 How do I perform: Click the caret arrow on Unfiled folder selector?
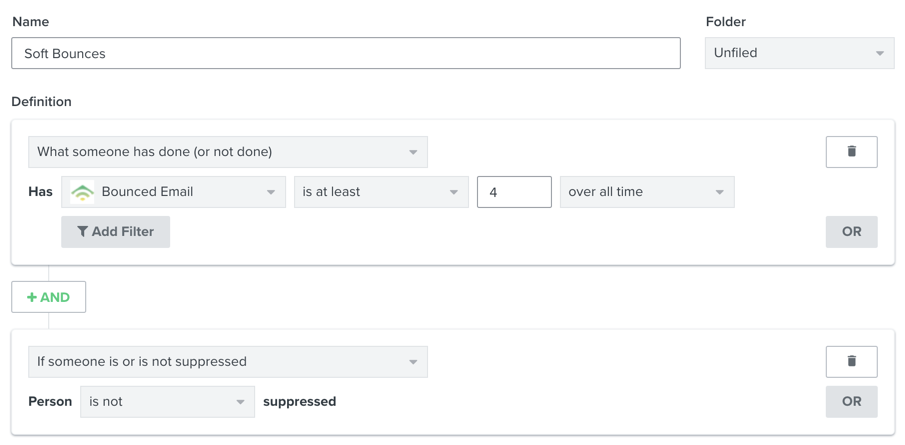(880, 54)
